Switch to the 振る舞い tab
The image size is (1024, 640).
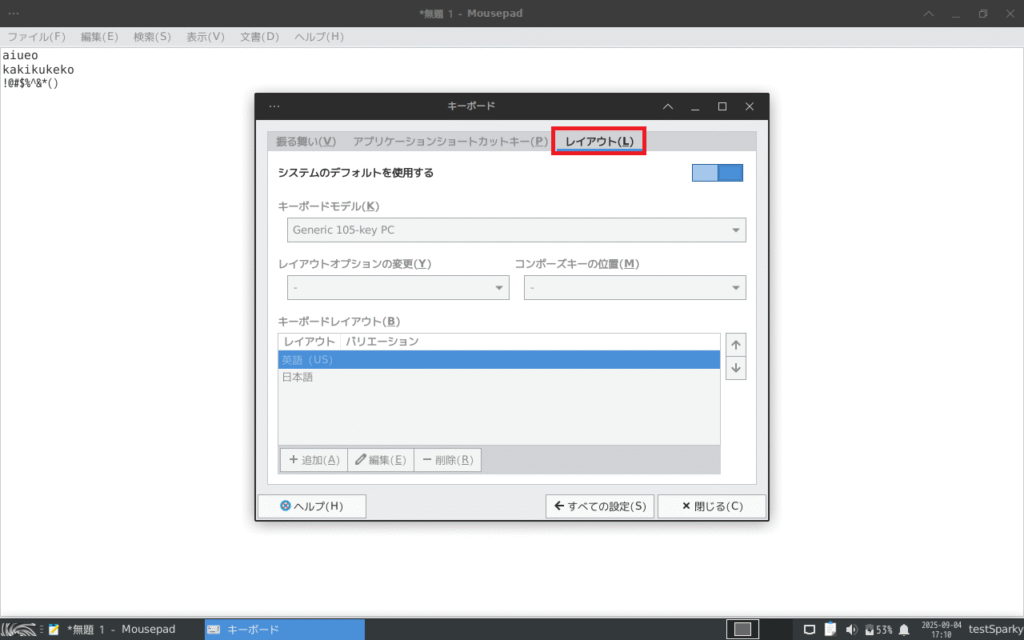[306, 142]
